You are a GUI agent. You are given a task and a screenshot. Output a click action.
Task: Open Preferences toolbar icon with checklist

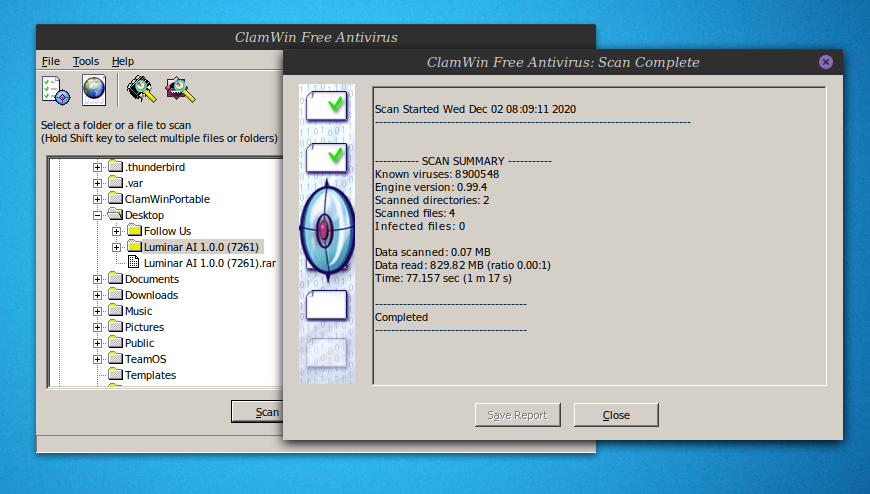(x=56, y=90)
